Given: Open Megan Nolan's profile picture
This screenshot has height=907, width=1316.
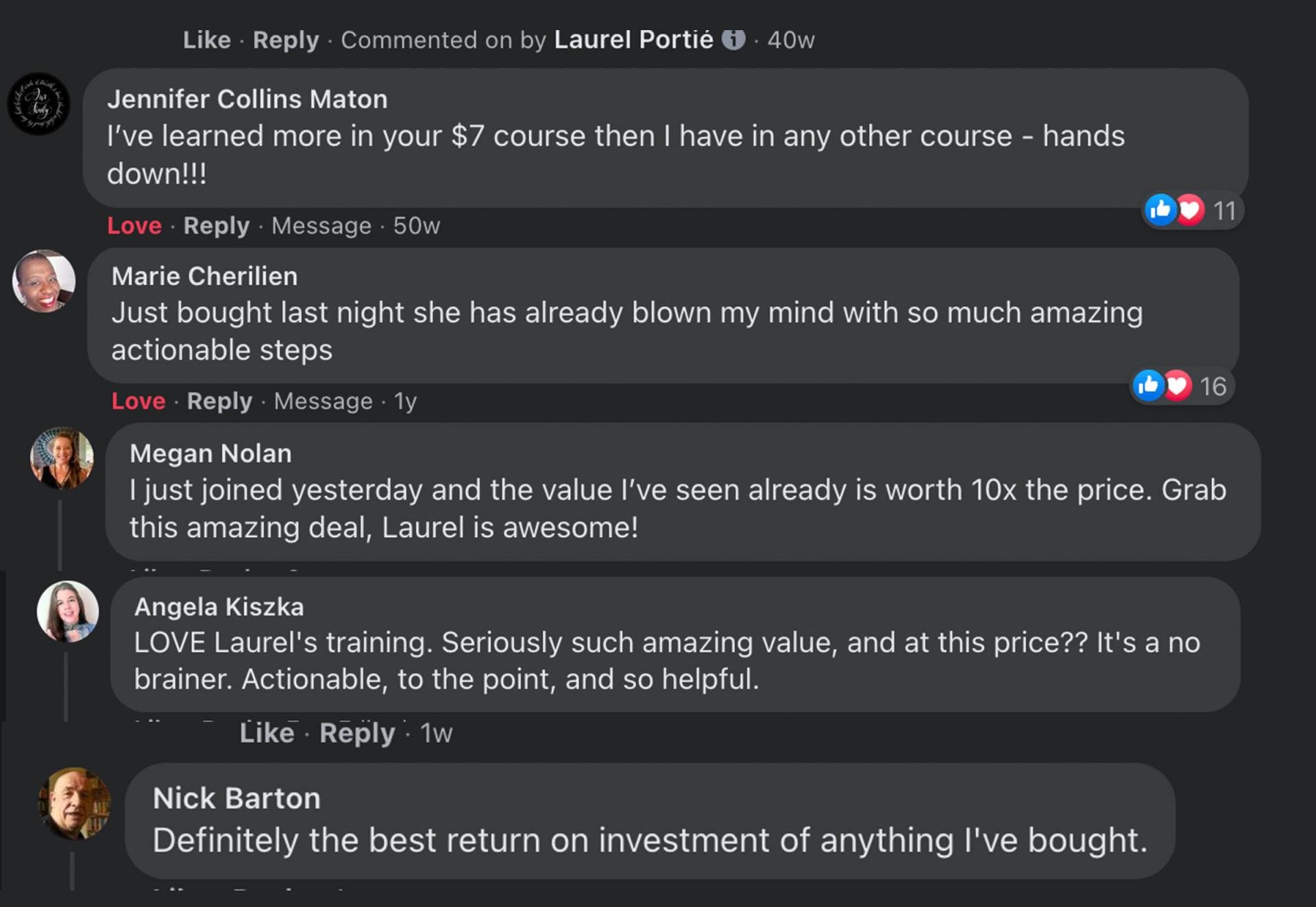Looking at the screenshot, I should 62,458.
